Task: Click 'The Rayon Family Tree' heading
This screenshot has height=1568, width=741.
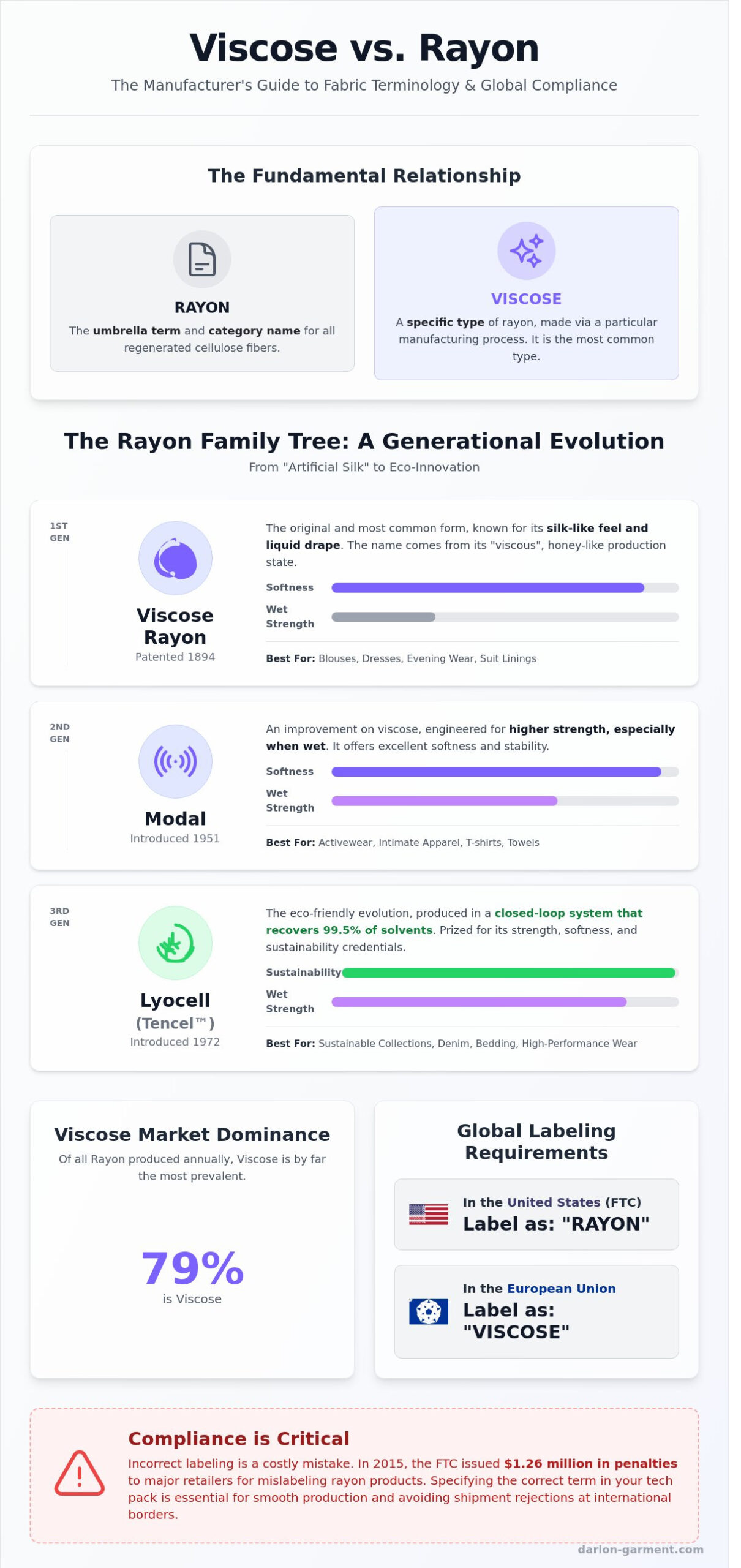Action: point(364,441)
